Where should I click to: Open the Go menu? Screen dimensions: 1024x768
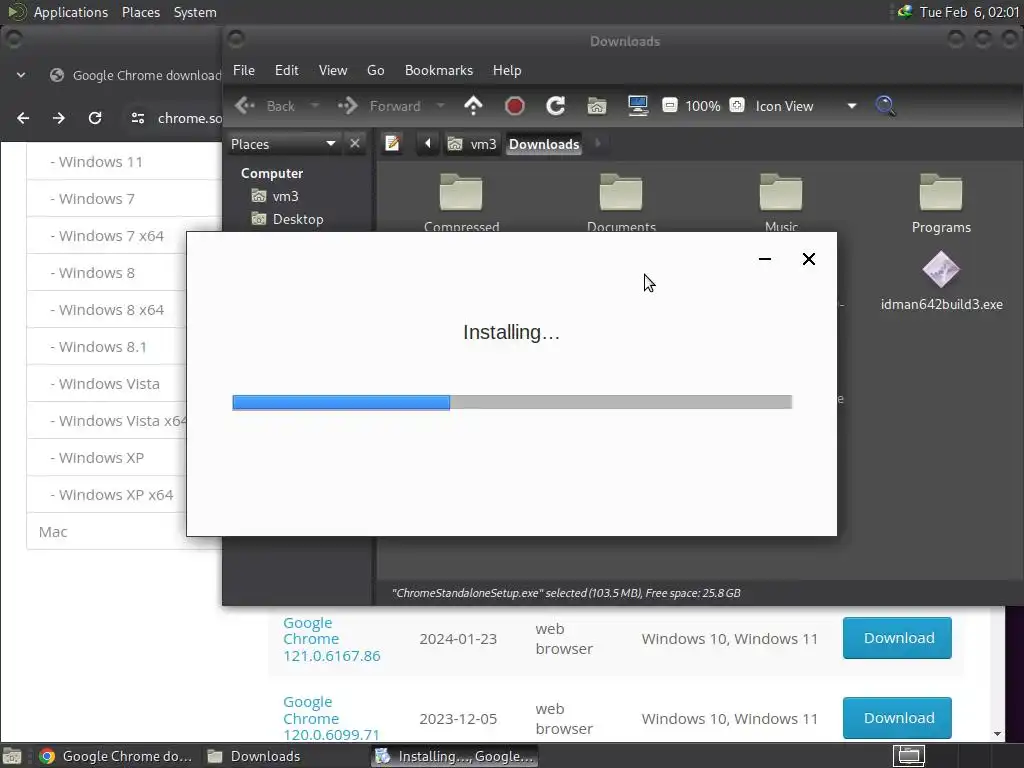376,70
